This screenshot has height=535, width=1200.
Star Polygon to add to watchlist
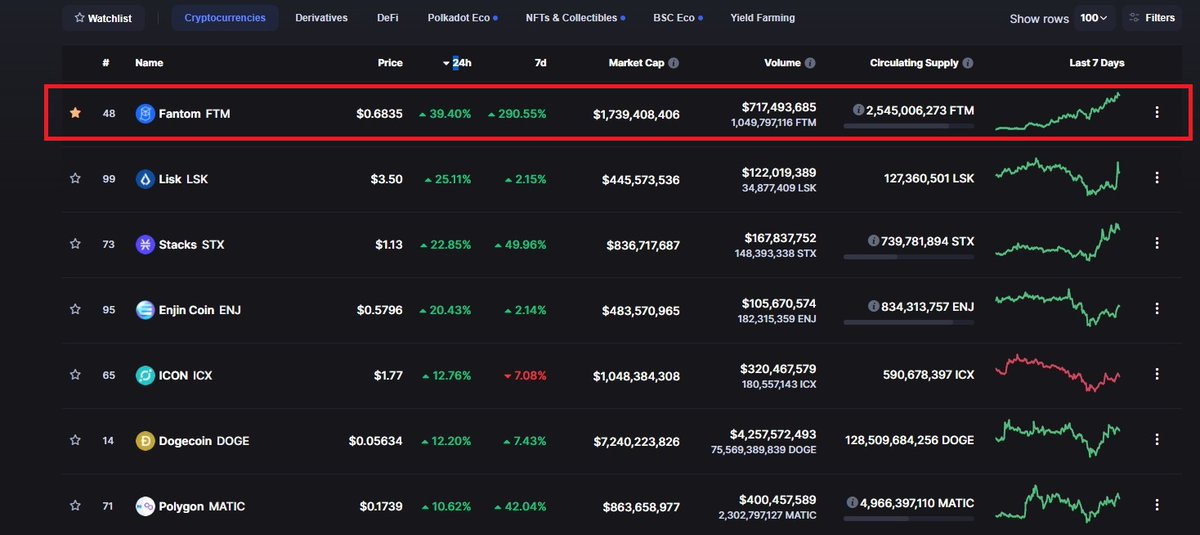pos(75,505)
